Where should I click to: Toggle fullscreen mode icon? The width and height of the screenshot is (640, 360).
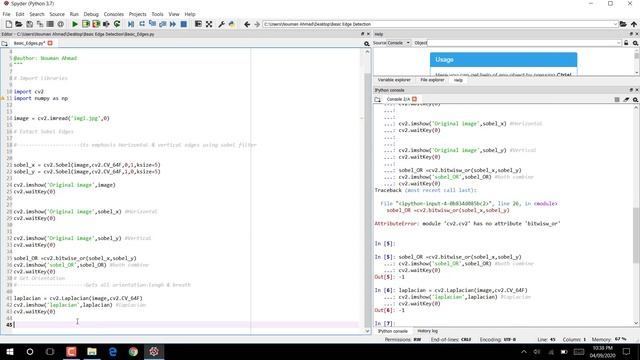point(209,24)
